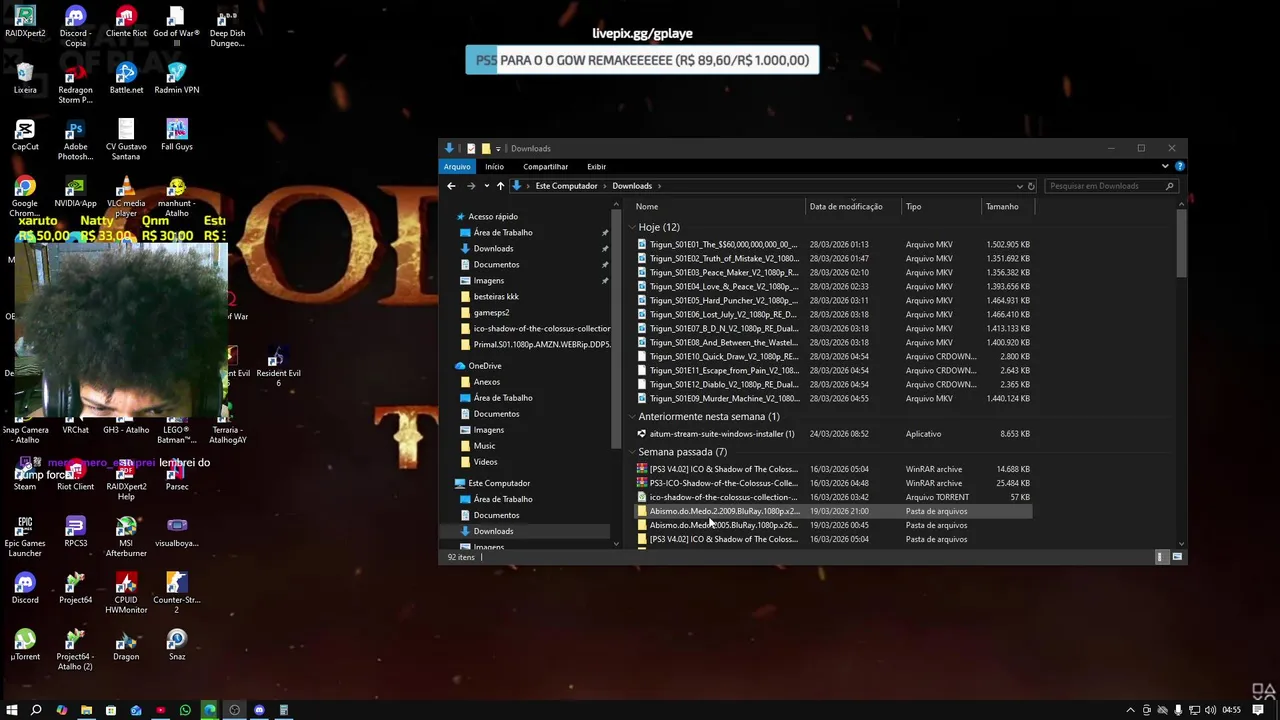Open the Exibir ribbon tab
Screen dimensions: 1280x720
pyautogui.click(x=596, y=167)
